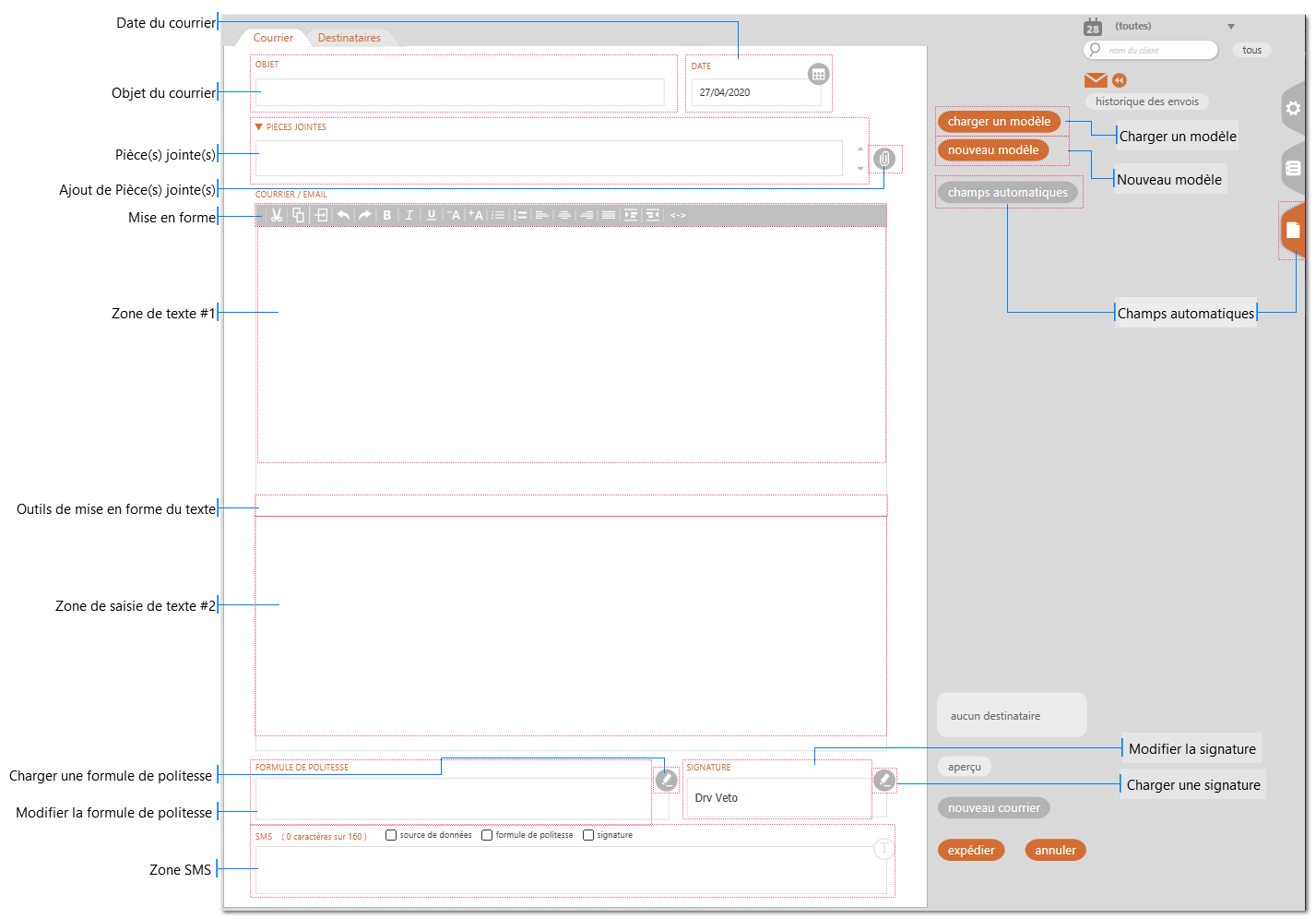The width and height of the screenshot is (1316, 919).
Task: Click the <-> source code toolbar icon
Action: pyautogui.click(x=678, y=215)
